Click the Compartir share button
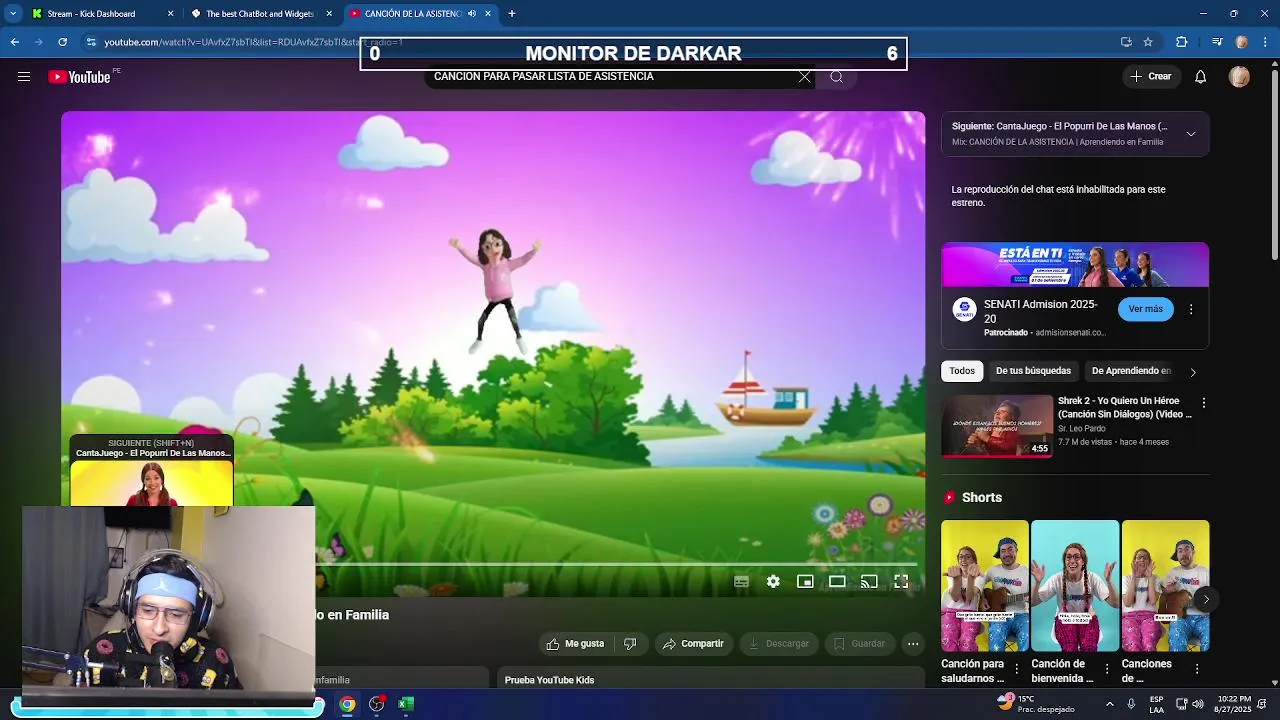 coord(692,644)
